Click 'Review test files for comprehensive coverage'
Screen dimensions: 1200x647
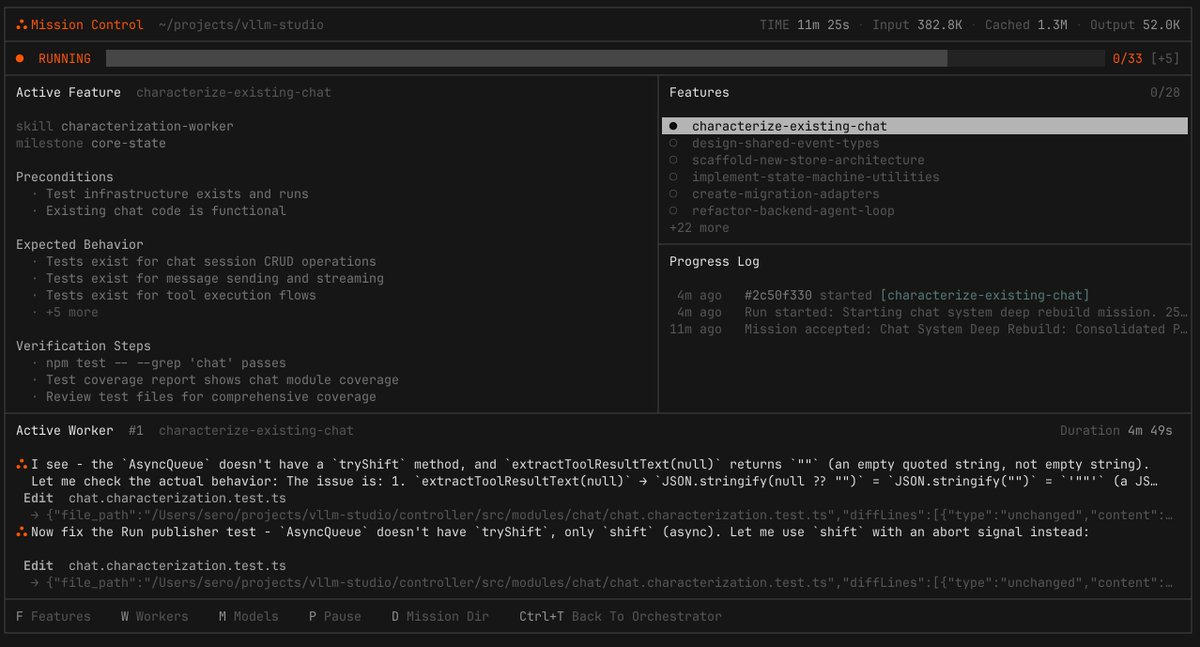tap(211, 397)
